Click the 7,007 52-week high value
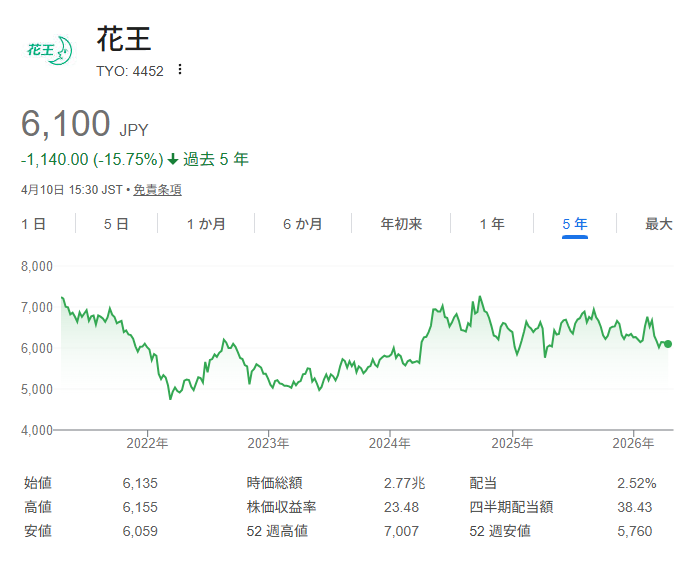 pos(401,531)
